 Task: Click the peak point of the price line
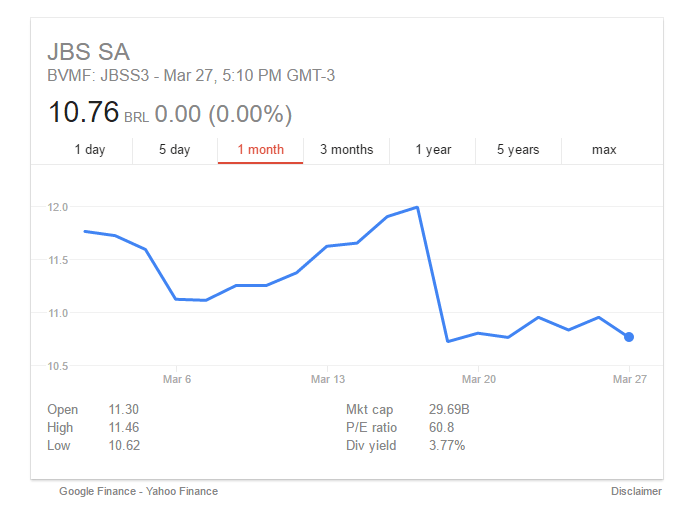coord(417,207)
